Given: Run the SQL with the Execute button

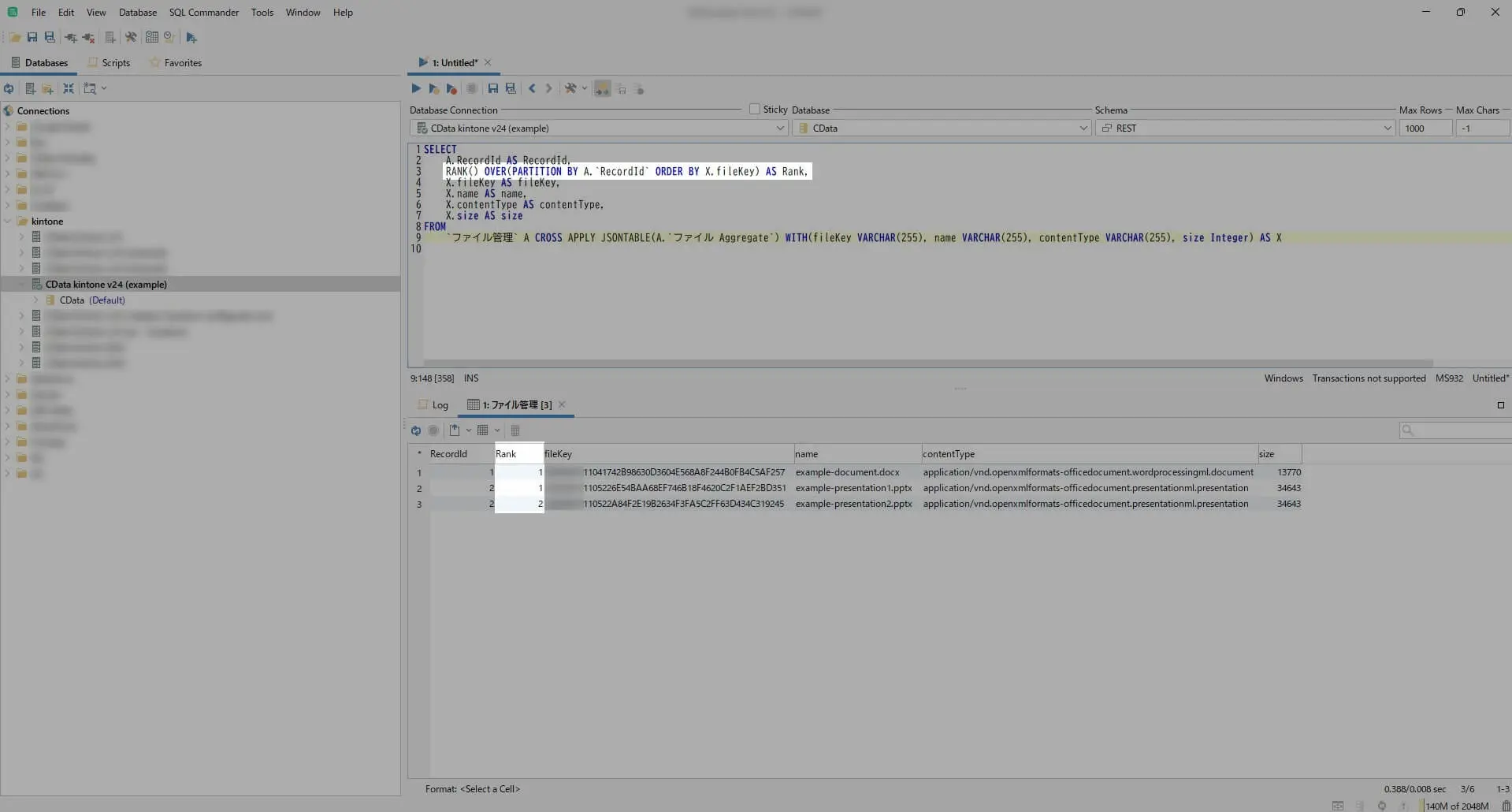Looking at the screenshot, I should tap(416, 89).
